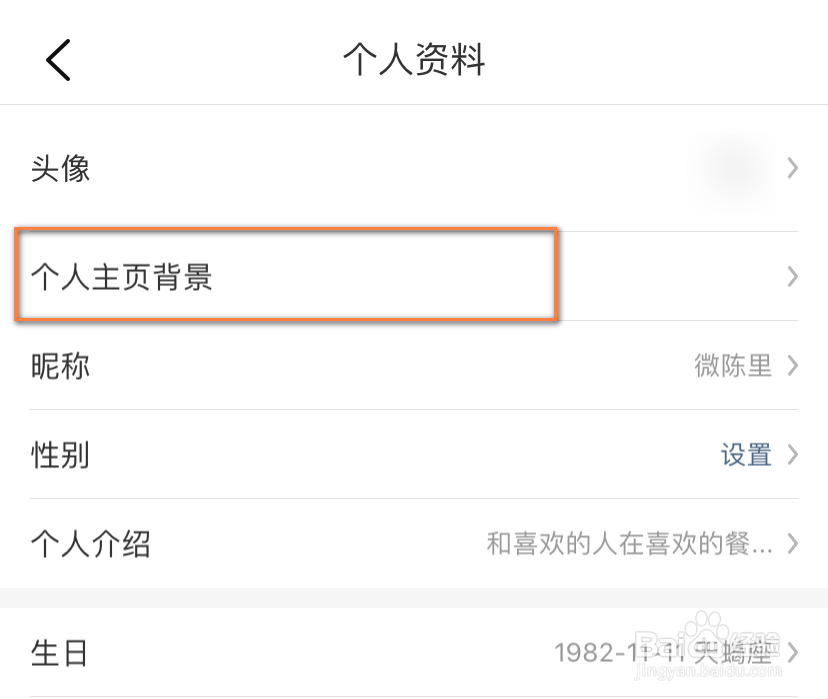Click the chevron in 个人介绍 row
Viewport: 828px width, 699px height.
793,544
